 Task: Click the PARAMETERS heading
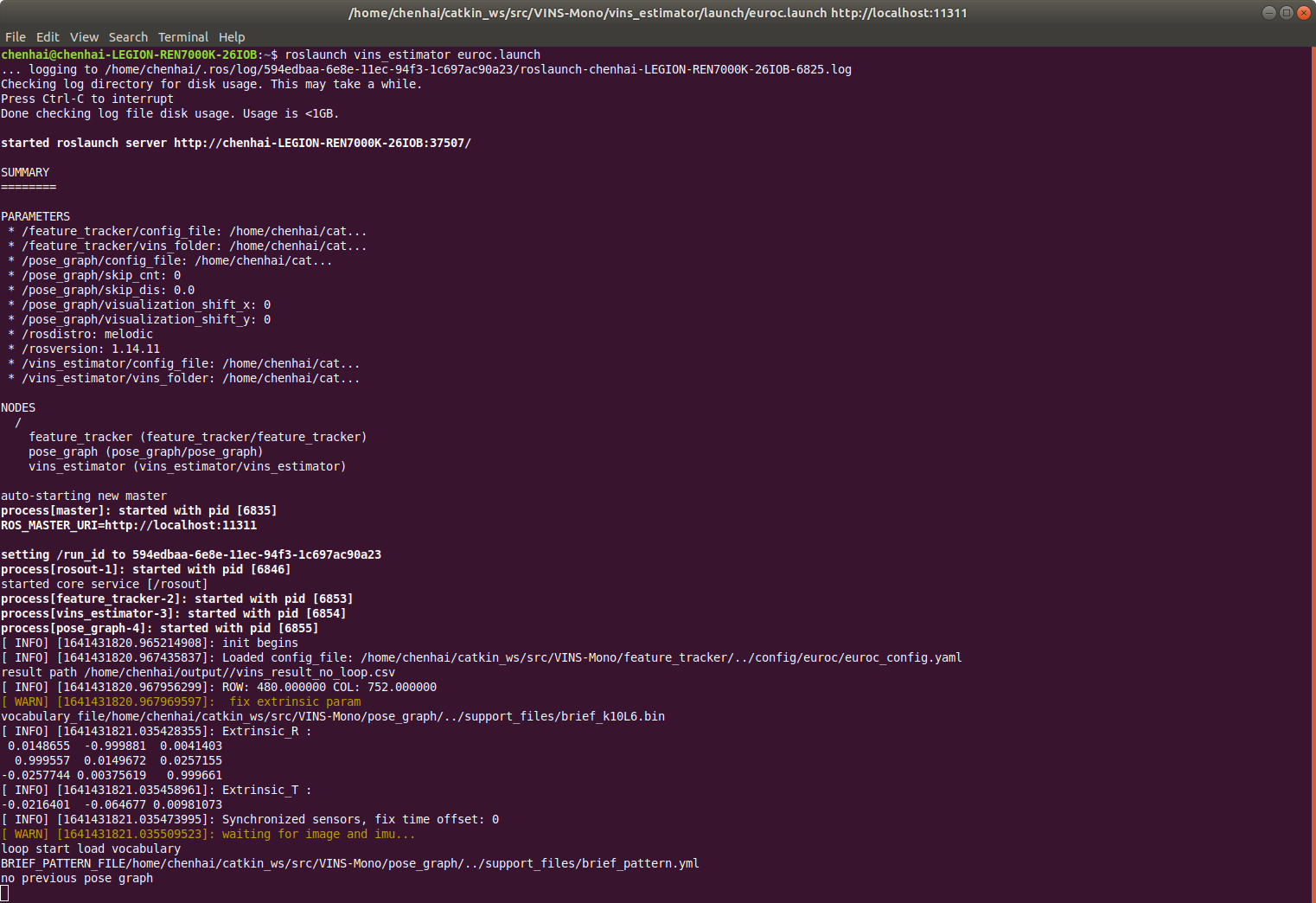(x=35, y=216)
